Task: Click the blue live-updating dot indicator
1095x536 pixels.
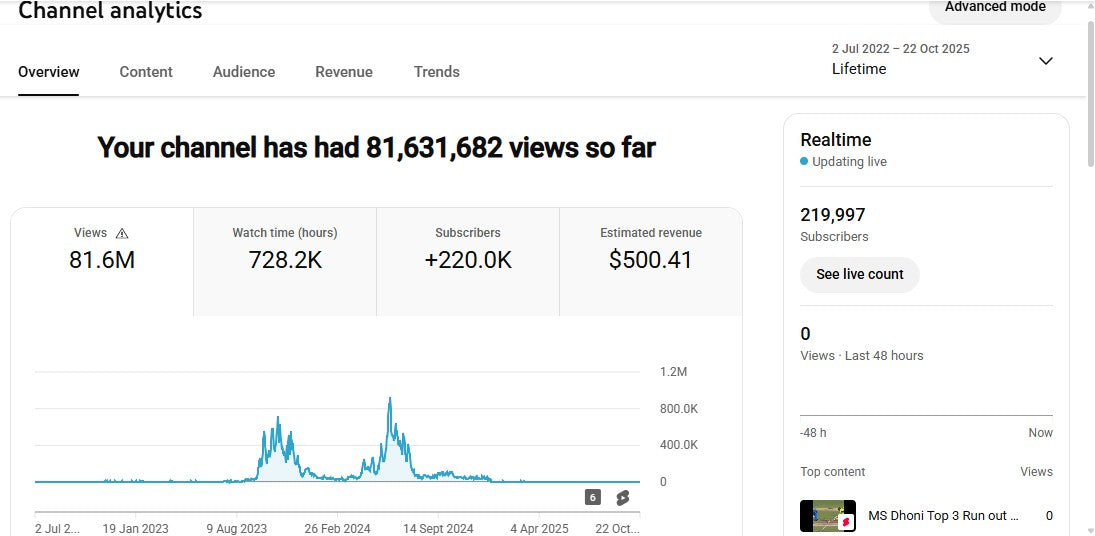Action: (804, 162)
